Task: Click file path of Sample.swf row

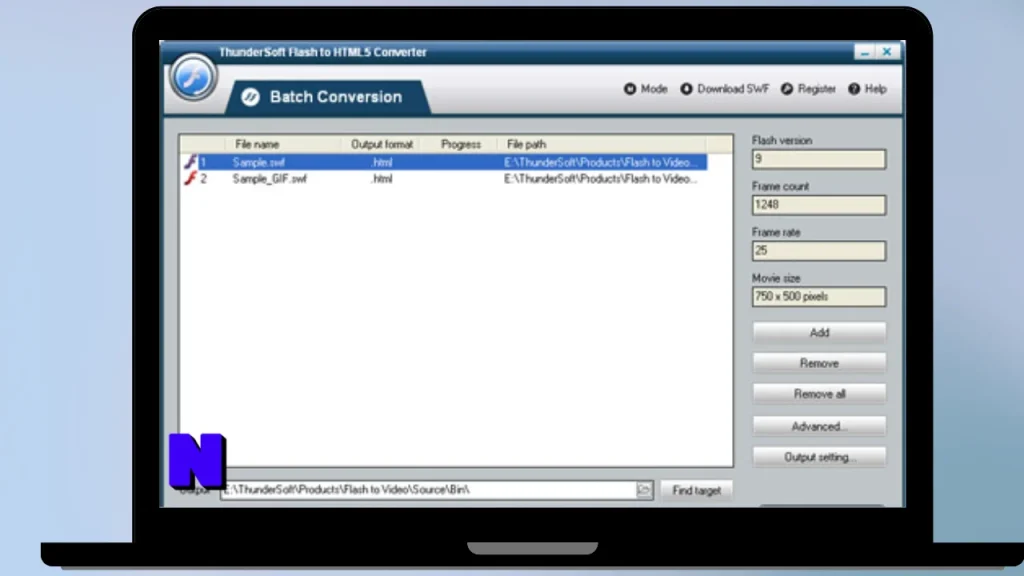Action: click(x=600, y=162)
